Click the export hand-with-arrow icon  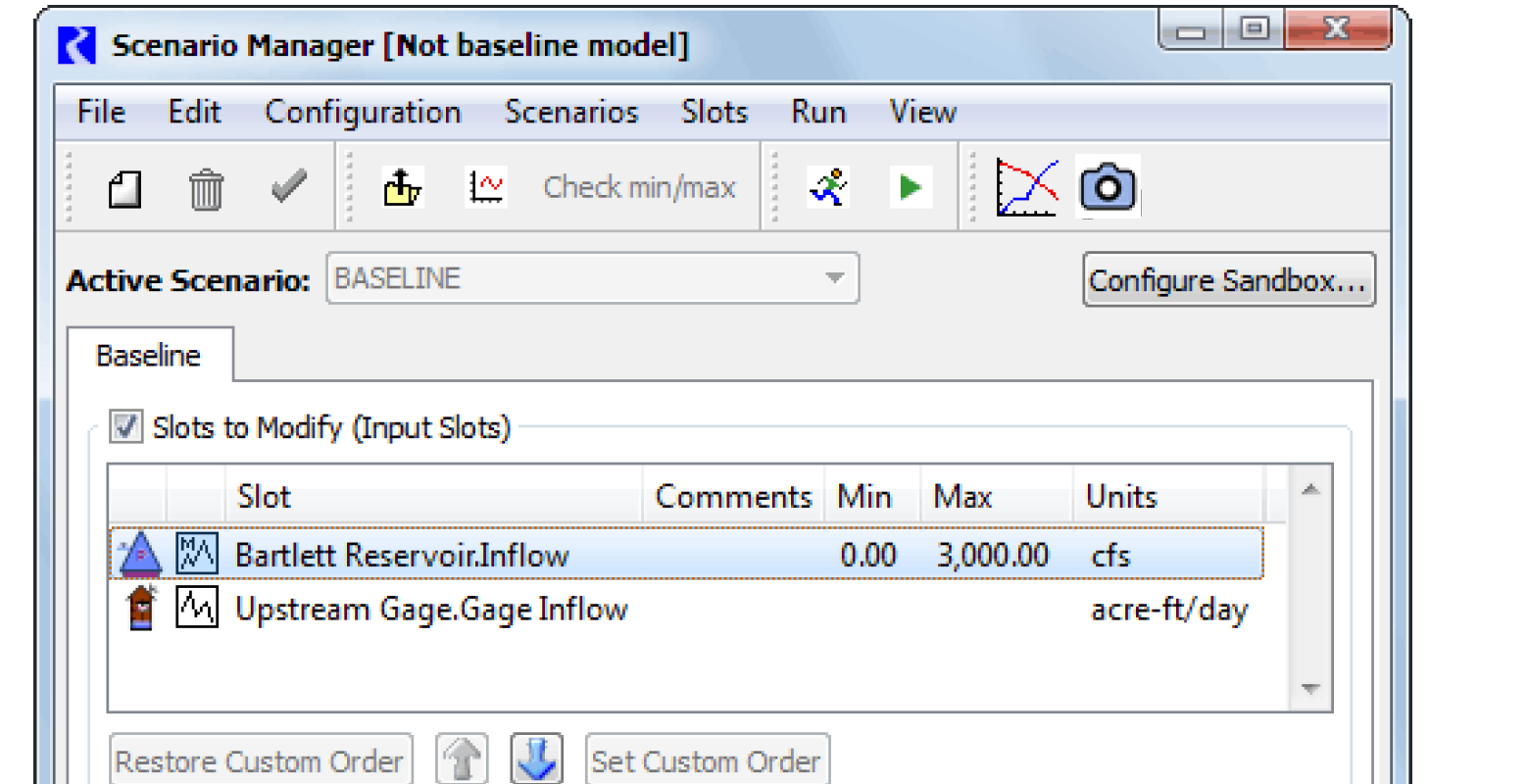point(402,187)
